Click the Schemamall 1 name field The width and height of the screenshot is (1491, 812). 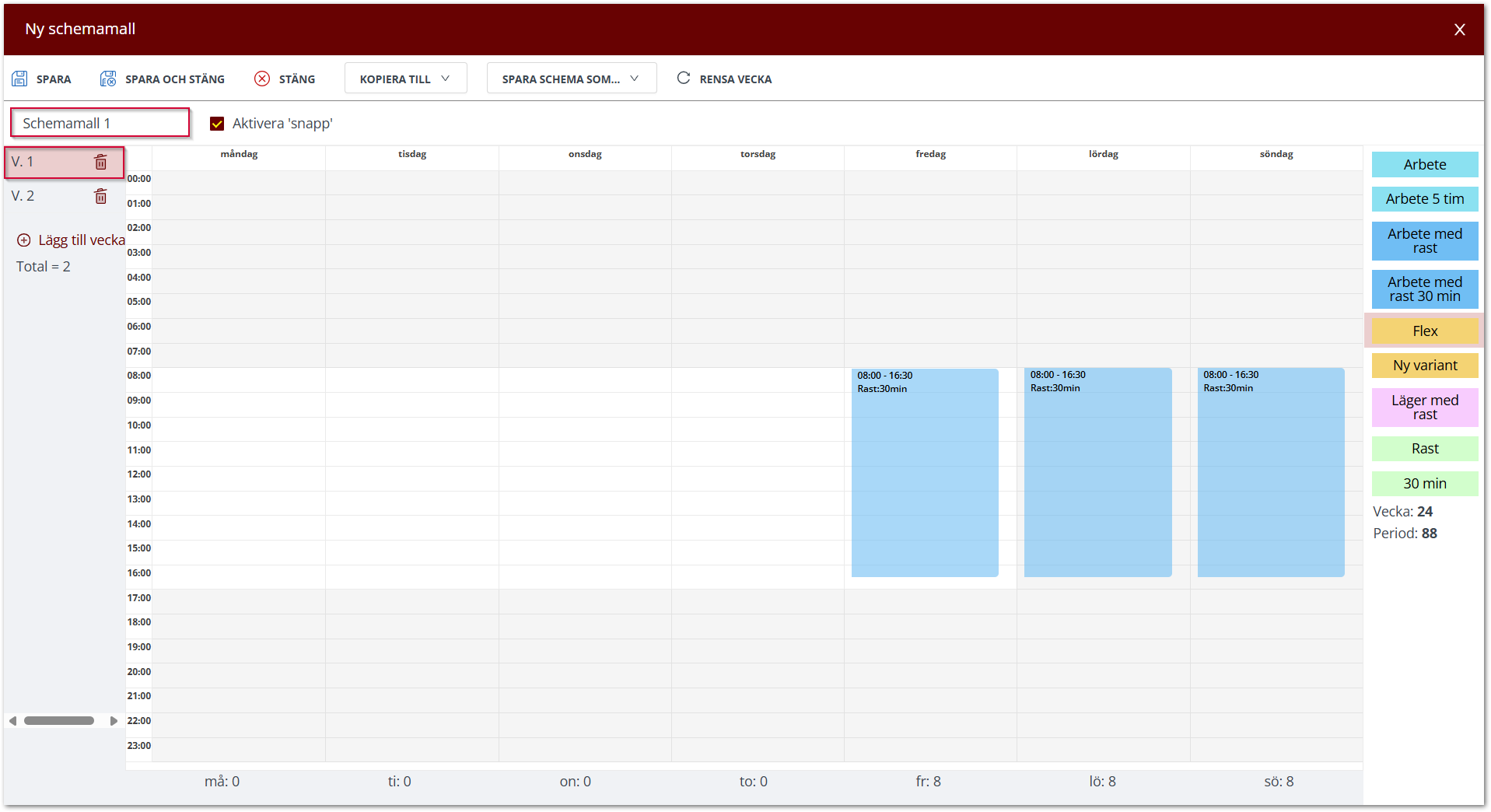[x=100, y=123]
